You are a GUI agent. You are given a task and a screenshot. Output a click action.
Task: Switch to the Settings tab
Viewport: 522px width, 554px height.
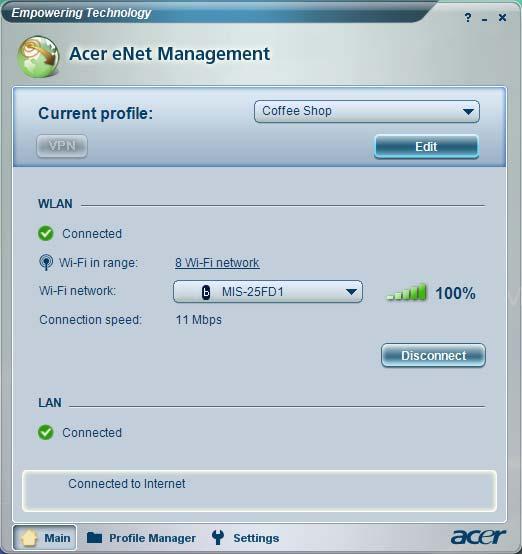(245, 538)
